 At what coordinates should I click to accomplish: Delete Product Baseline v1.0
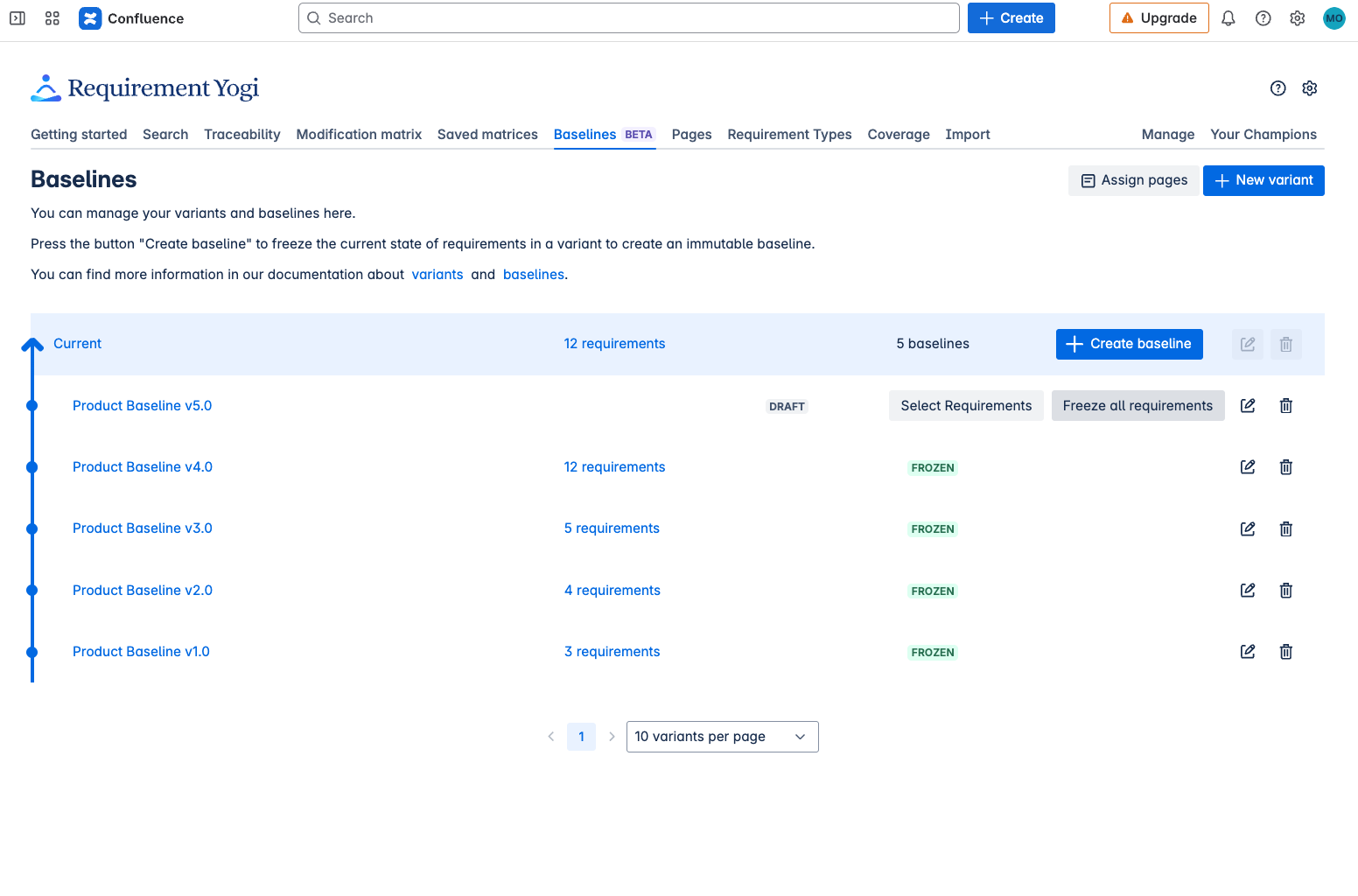tap(1286, 652)
